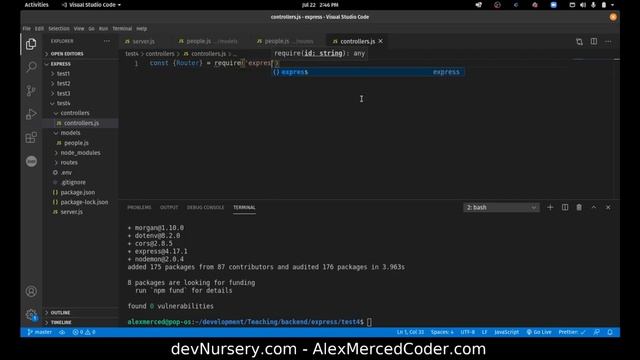This screenshot has height=360, width=640.
Task: Open editor more actions menu
Action: point(608,42)
